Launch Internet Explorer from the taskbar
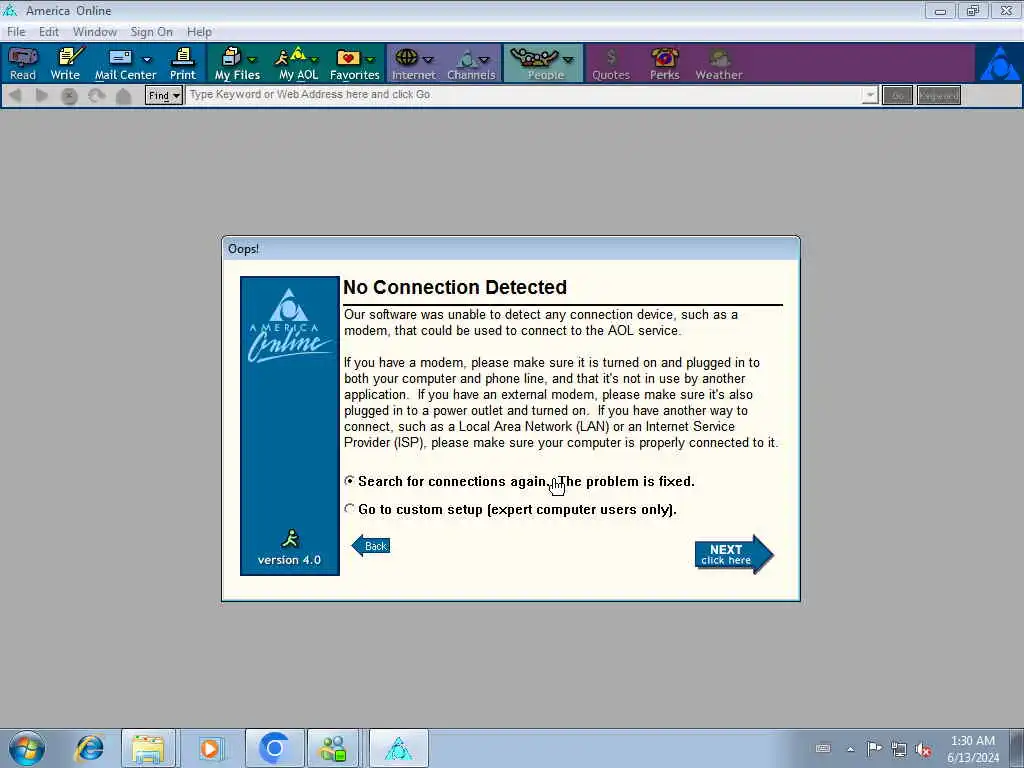 coord(89,748)
